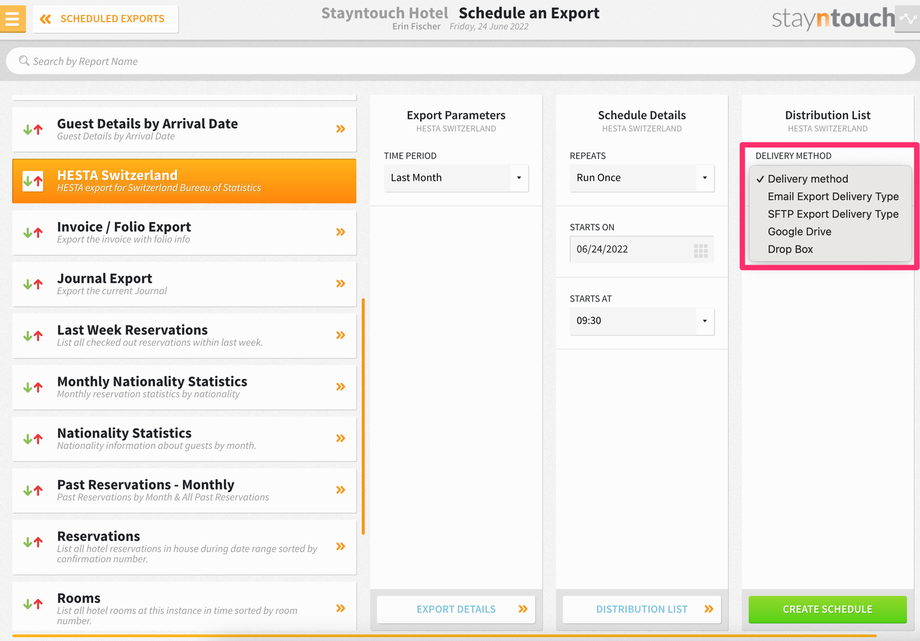Click export arrows icon of Guest Details row
920x641 pixels.
[x=33, y=130]
